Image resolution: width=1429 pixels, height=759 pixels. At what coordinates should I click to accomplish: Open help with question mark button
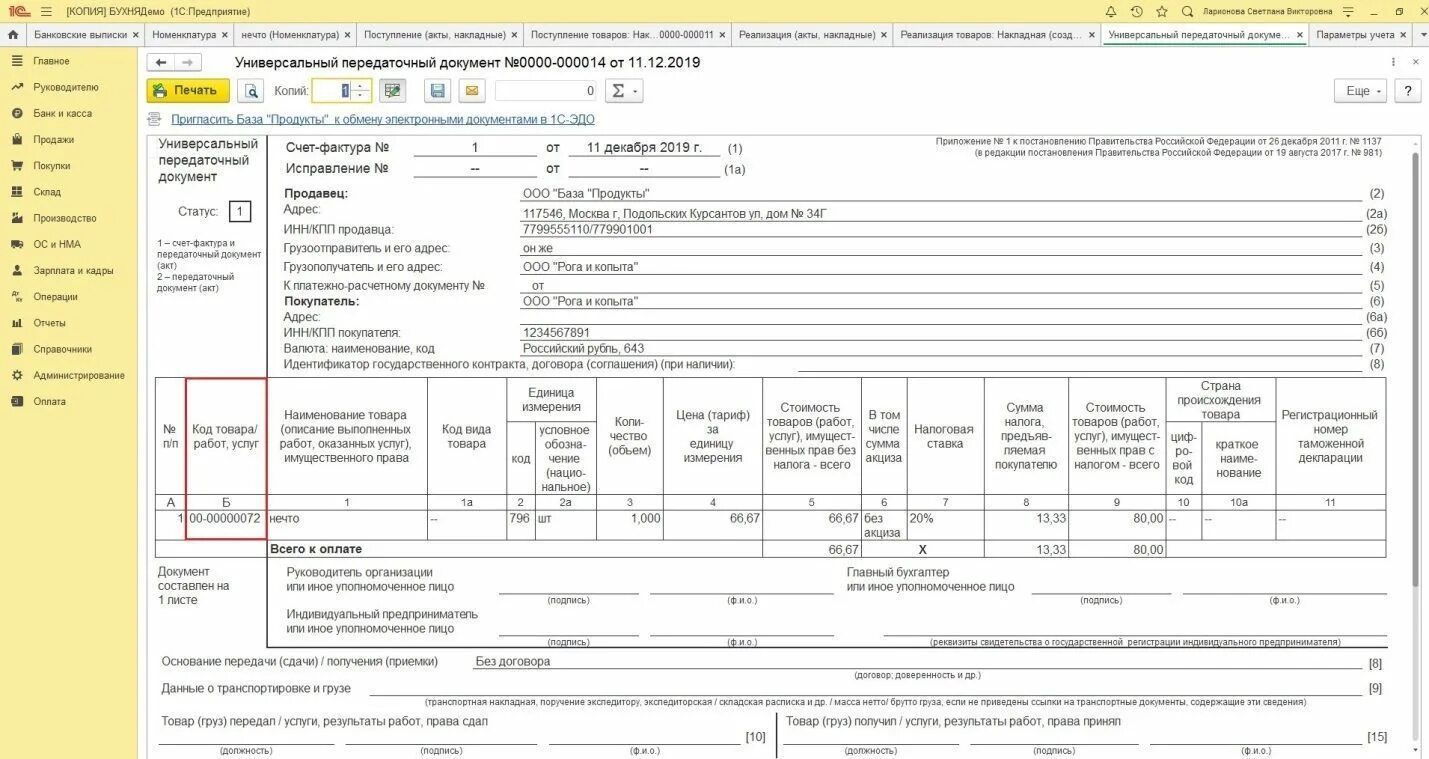click(1408, 91)
